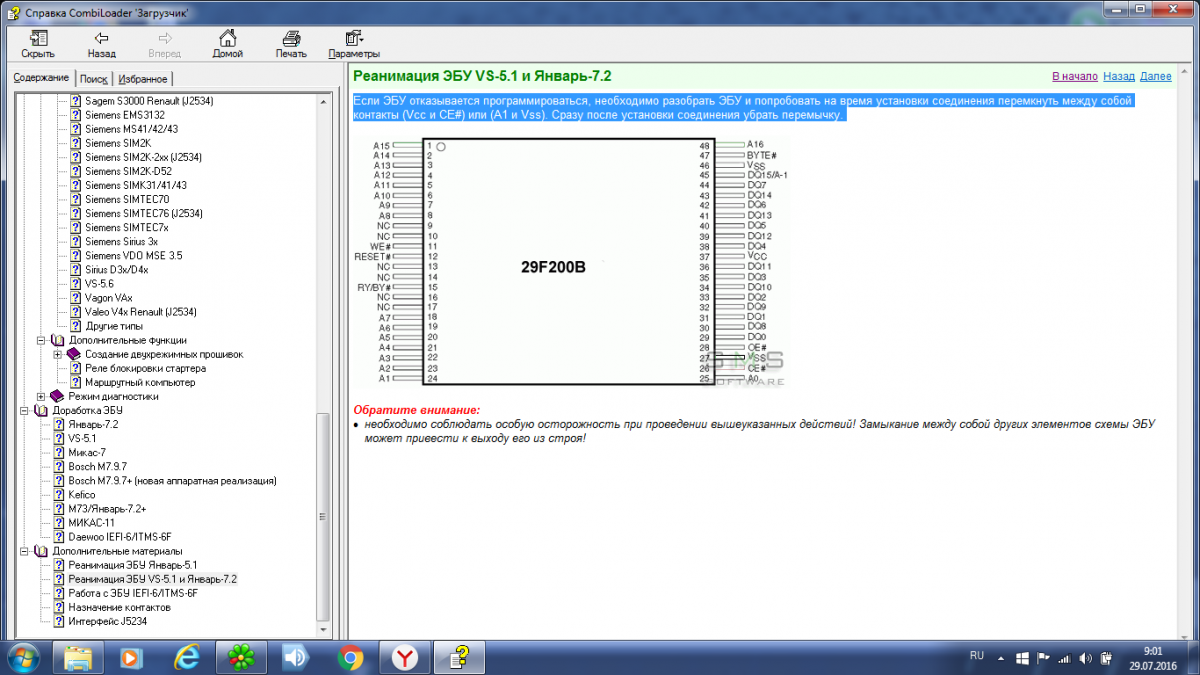This screenshot has width=1200, height=675.
Task: Open the Назначение контактов topic
Action: coord(119,607)
